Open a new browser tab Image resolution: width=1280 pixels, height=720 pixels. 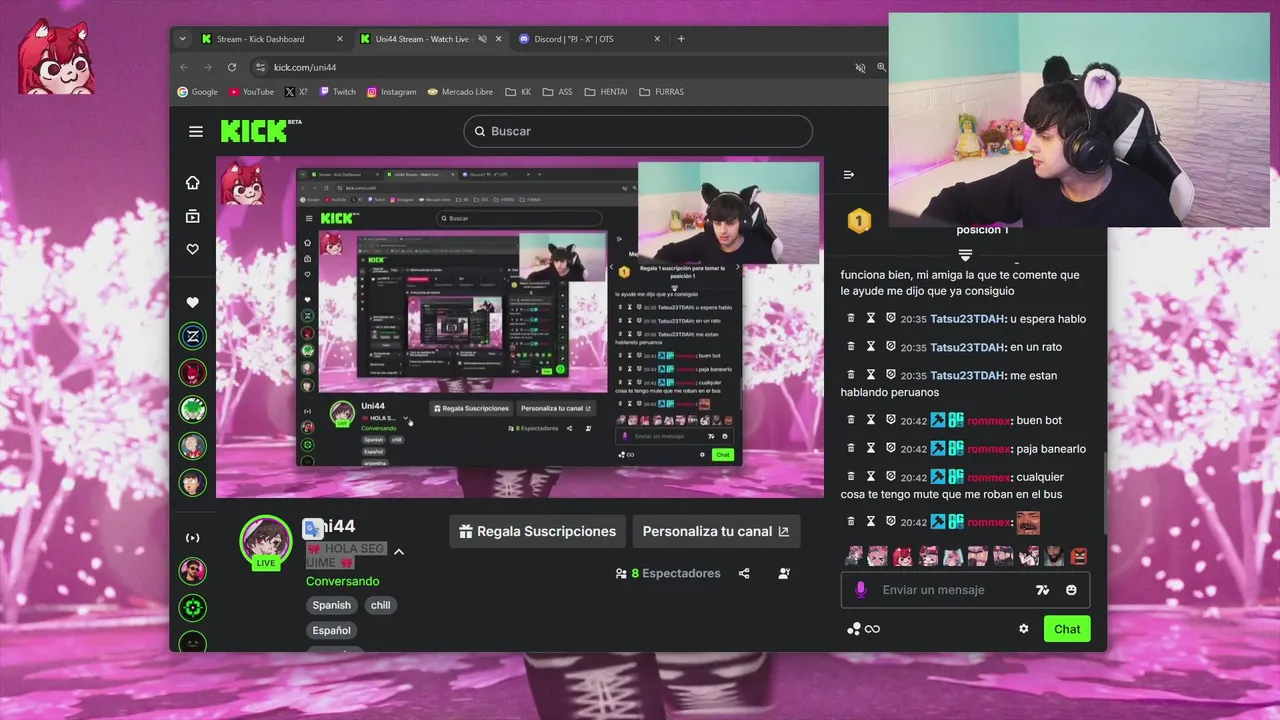[x=681, y=39]
